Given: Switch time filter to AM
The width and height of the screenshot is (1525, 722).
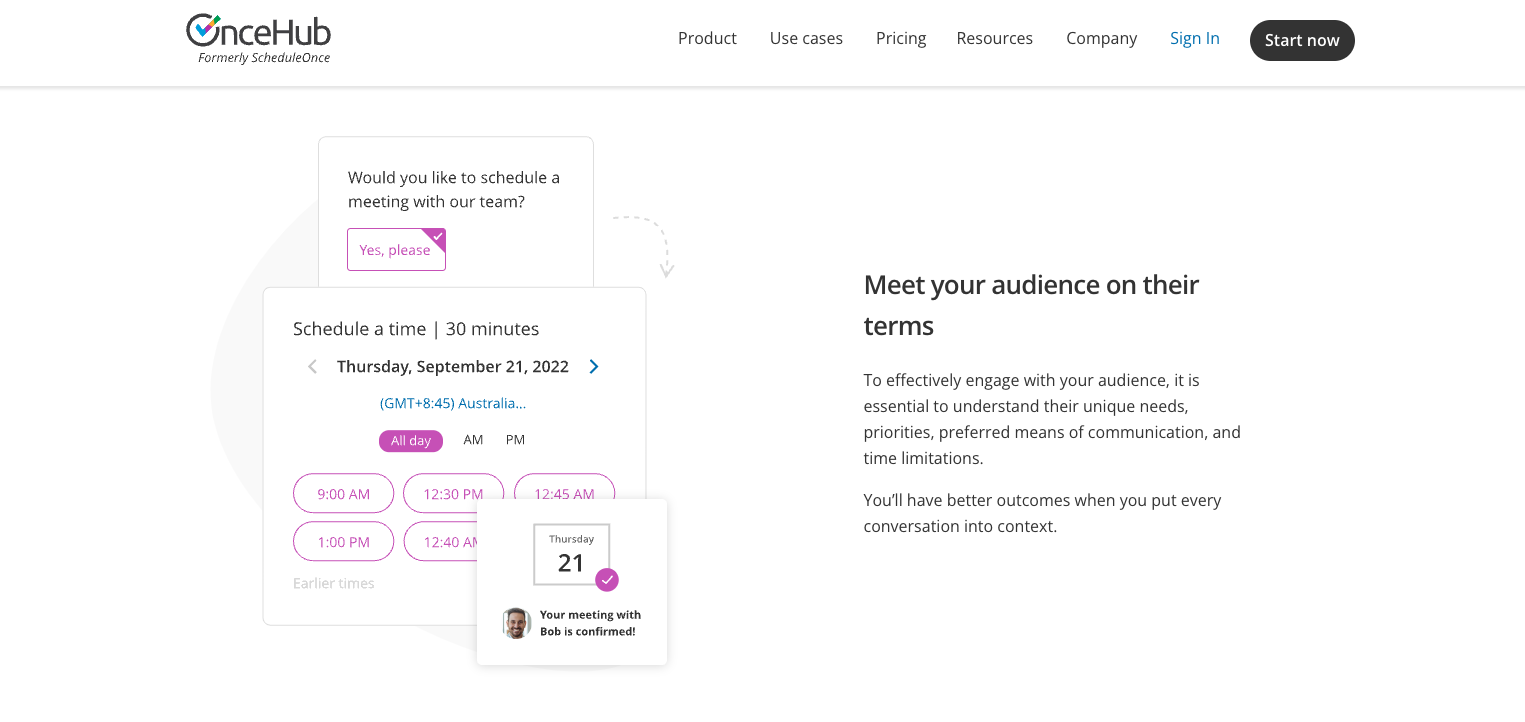Looking at the screenshot, I should (x=473, y=440).
